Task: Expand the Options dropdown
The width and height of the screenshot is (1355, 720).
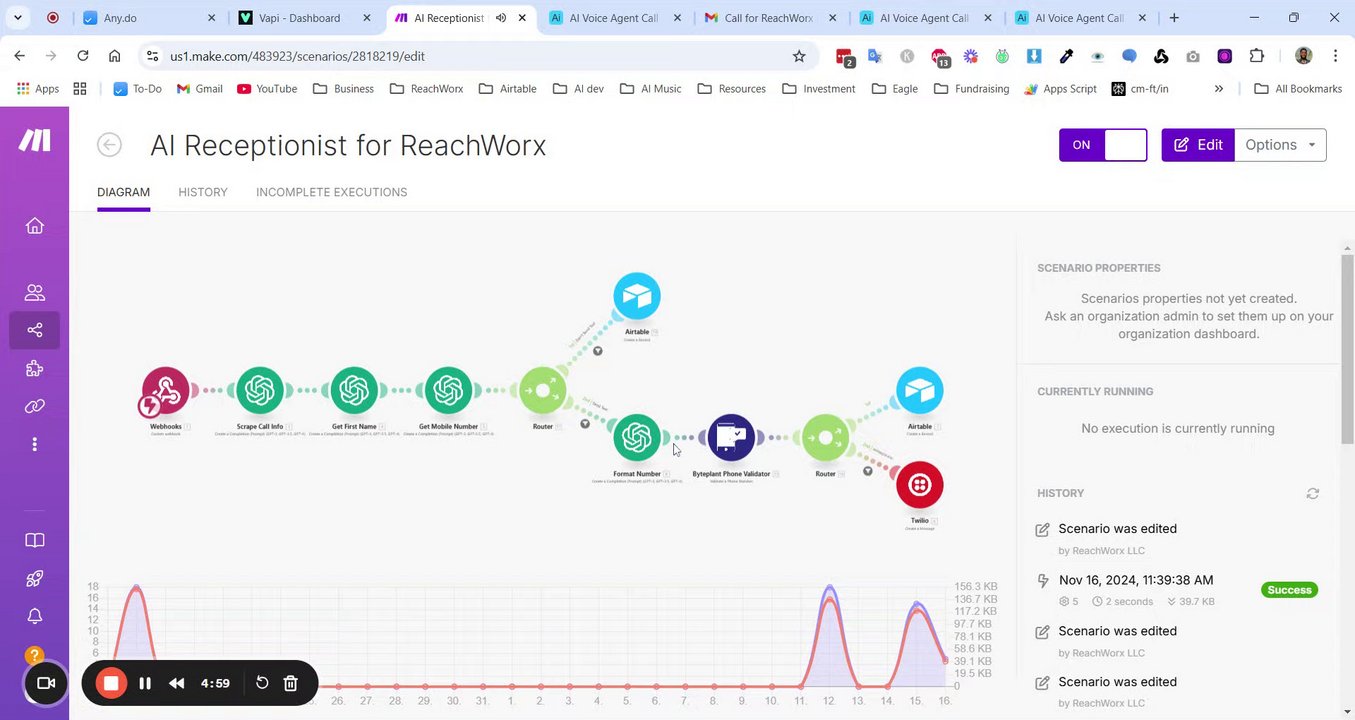Action: (1281, 145)
